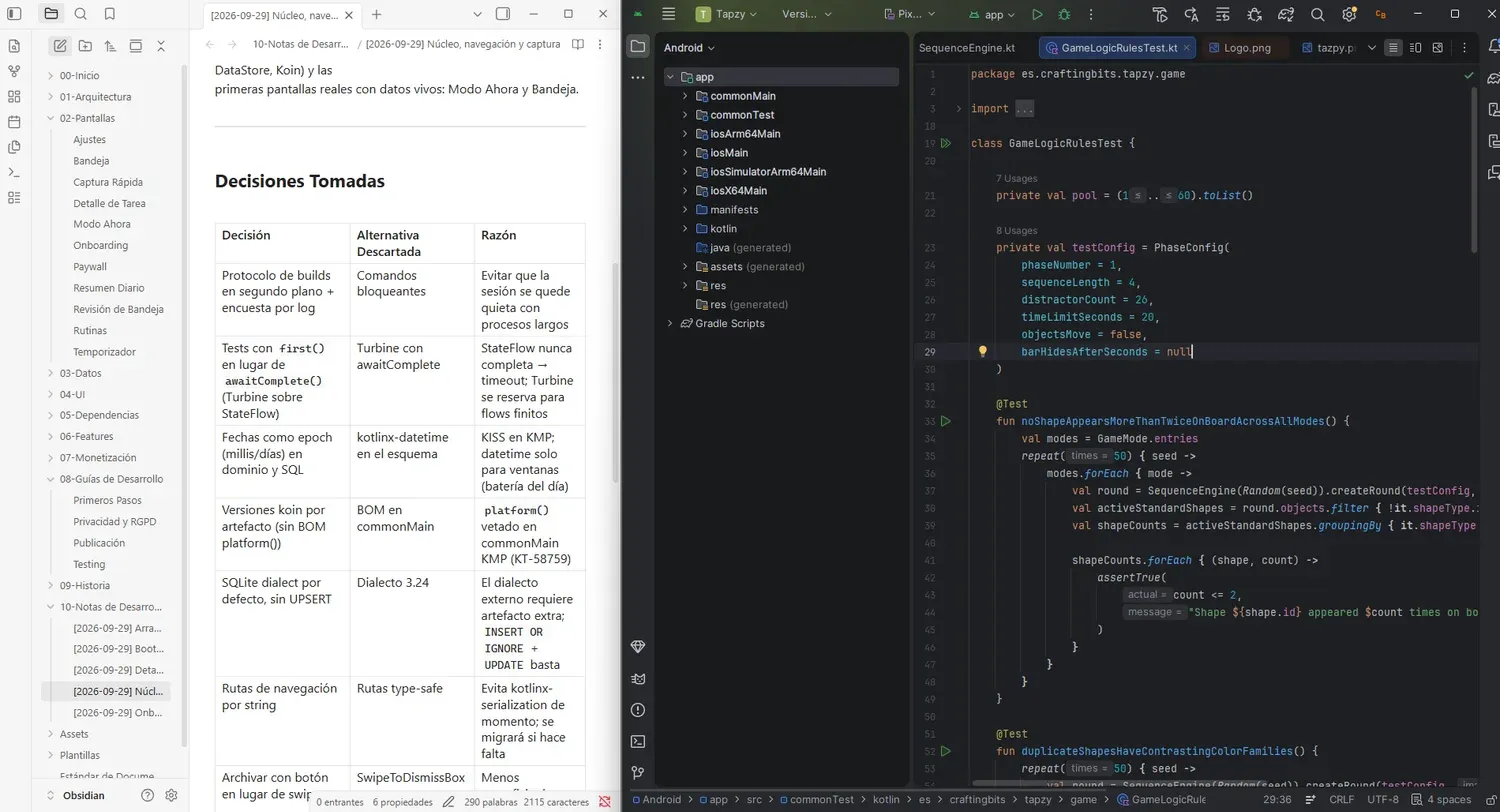
Task: Open the Problems tool window in Android Studio
Action: (x=638, y=710)
